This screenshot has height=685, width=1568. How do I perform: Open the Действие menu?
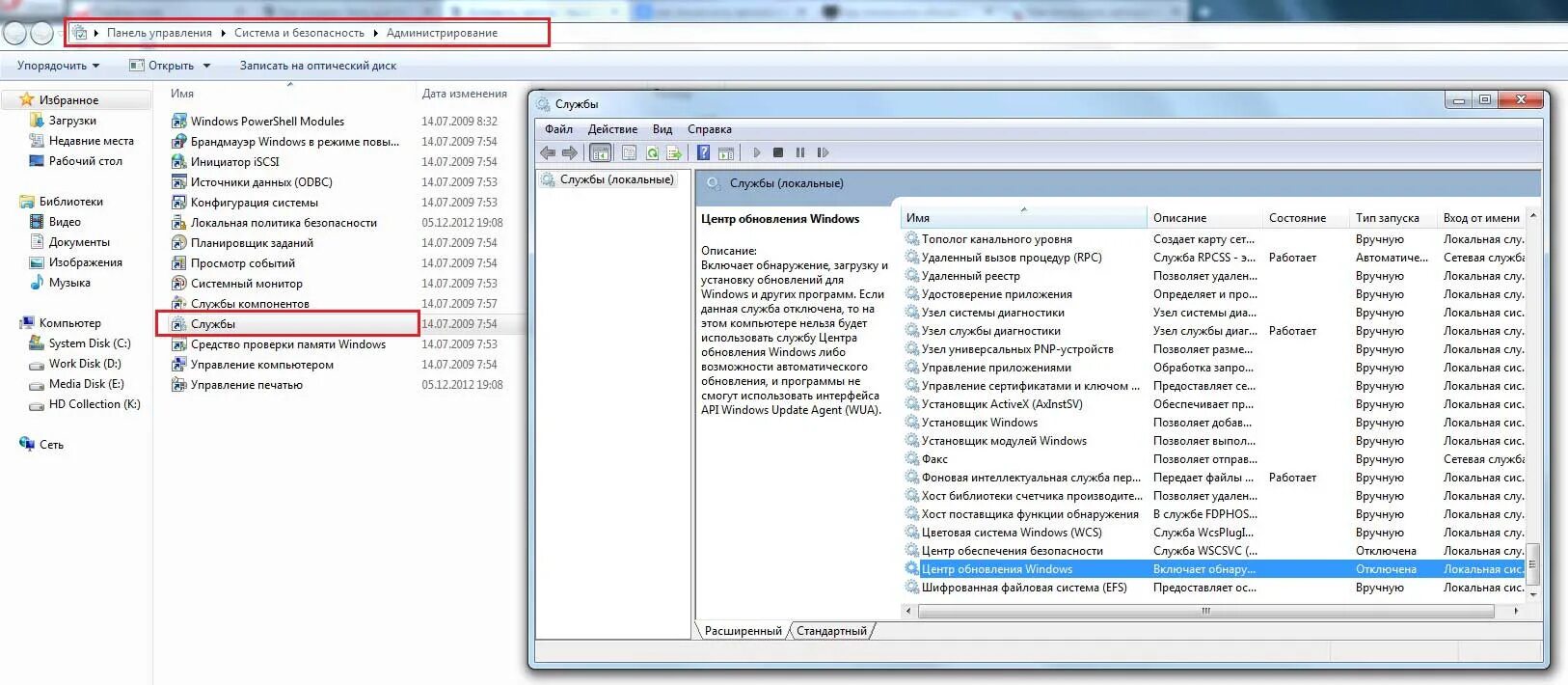point(612,129)
